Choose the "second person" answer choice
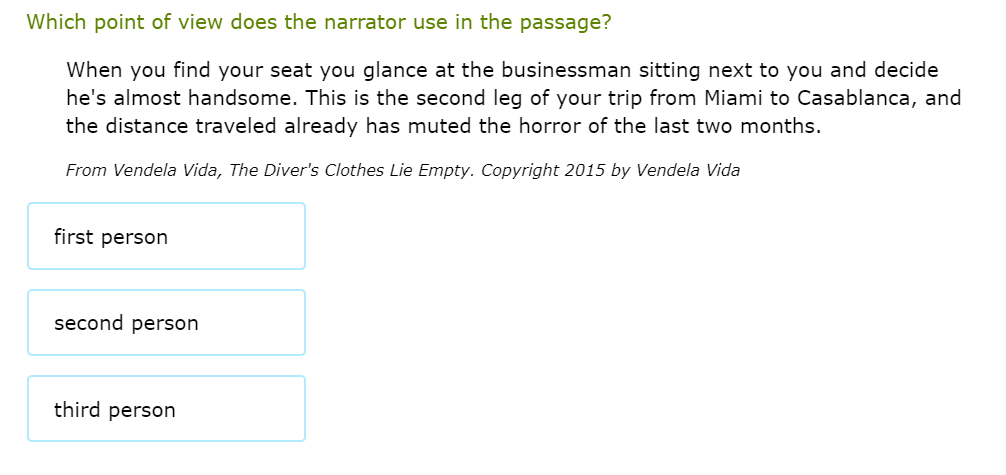 (166, 323)
